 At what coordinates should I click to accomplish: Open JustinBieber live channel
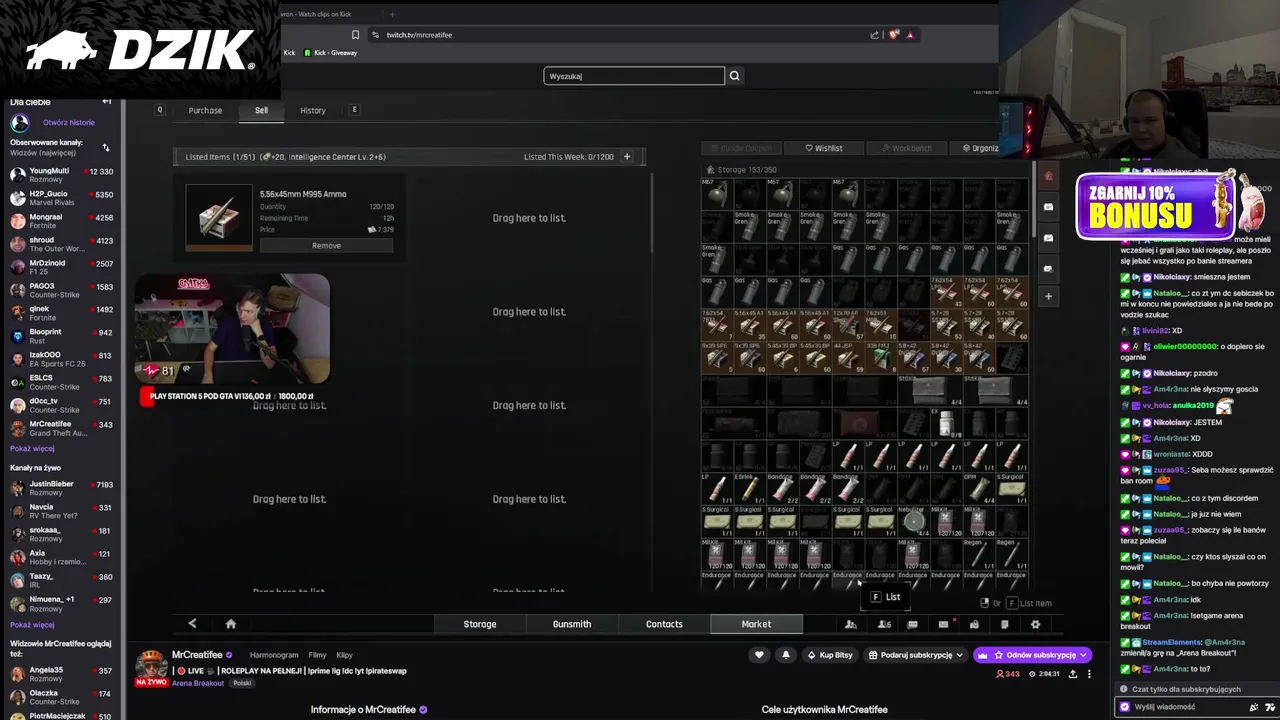[x=61, y=488]
